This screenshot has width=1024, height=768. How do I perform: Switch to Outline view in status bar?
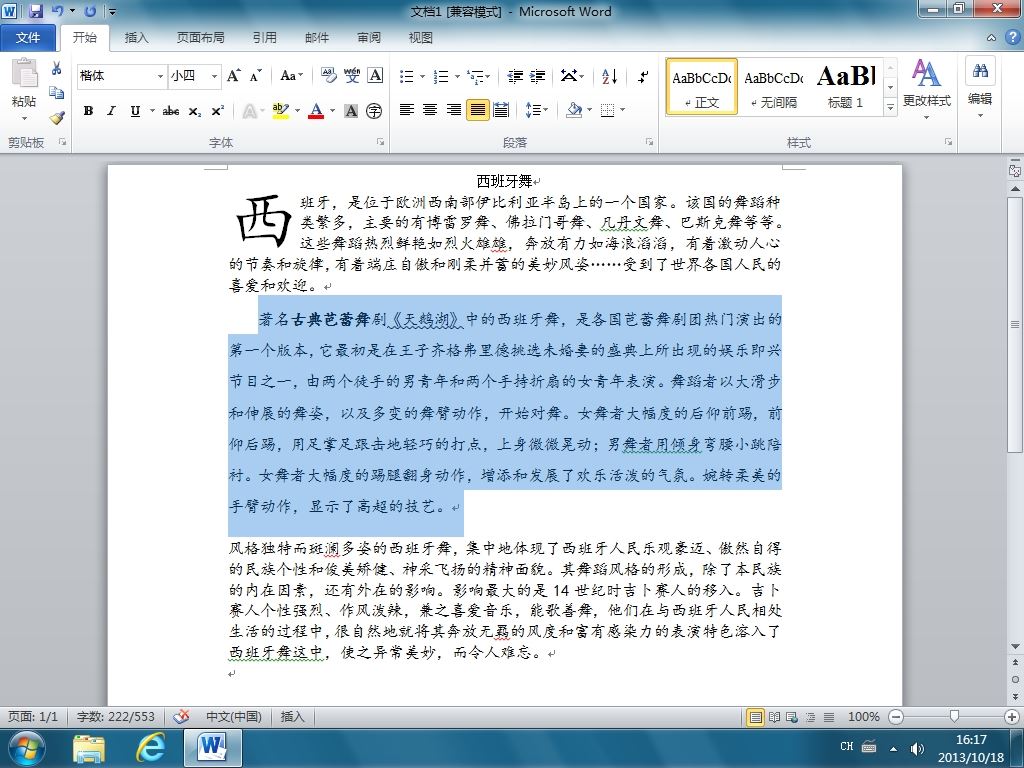[810, 717]
